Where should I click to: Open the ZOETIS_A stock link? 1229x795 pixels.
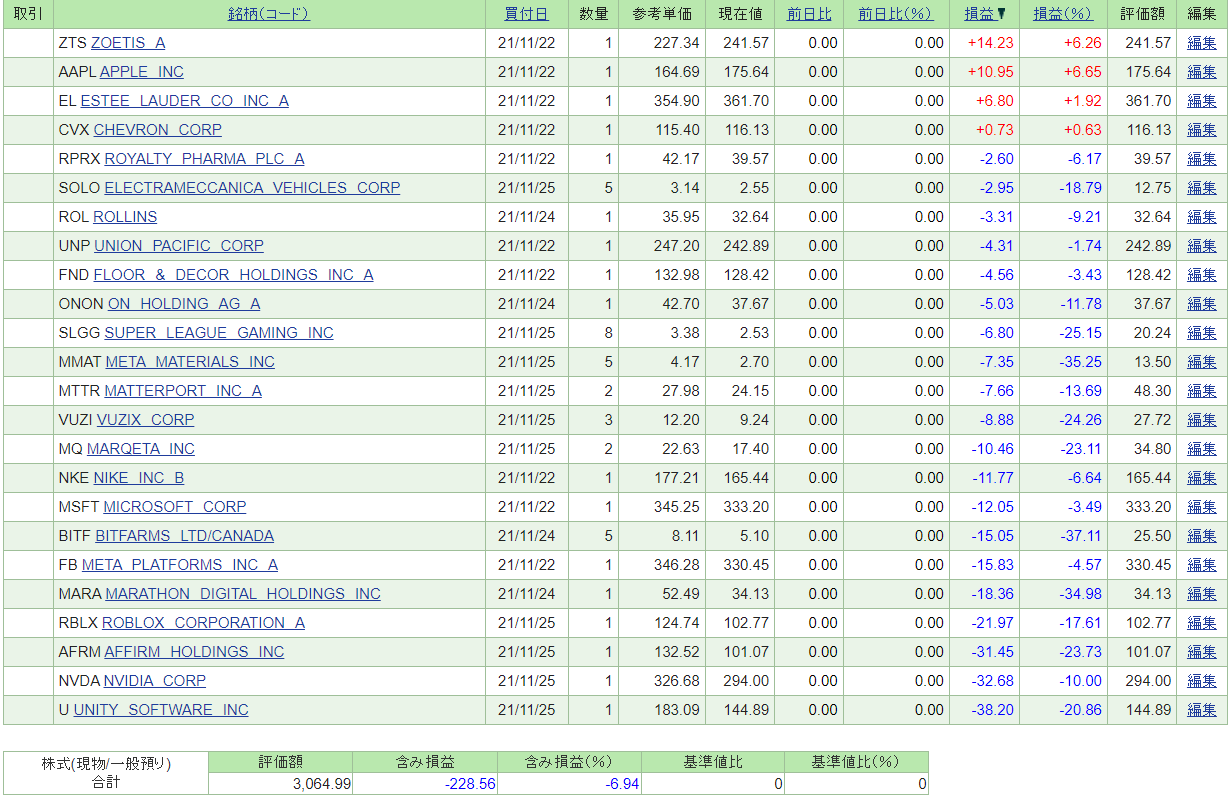(x=128, y=43)
